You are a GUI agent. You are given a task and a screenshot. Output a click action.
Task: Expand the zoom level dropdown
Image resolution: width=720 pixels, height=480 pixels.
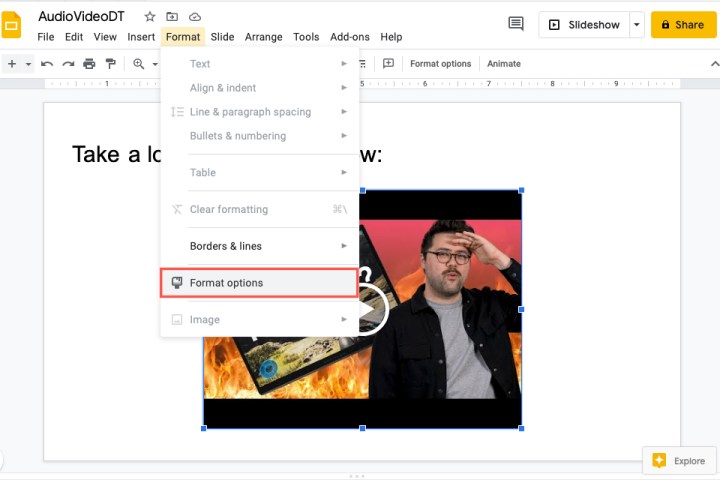[x=155, y=64]
